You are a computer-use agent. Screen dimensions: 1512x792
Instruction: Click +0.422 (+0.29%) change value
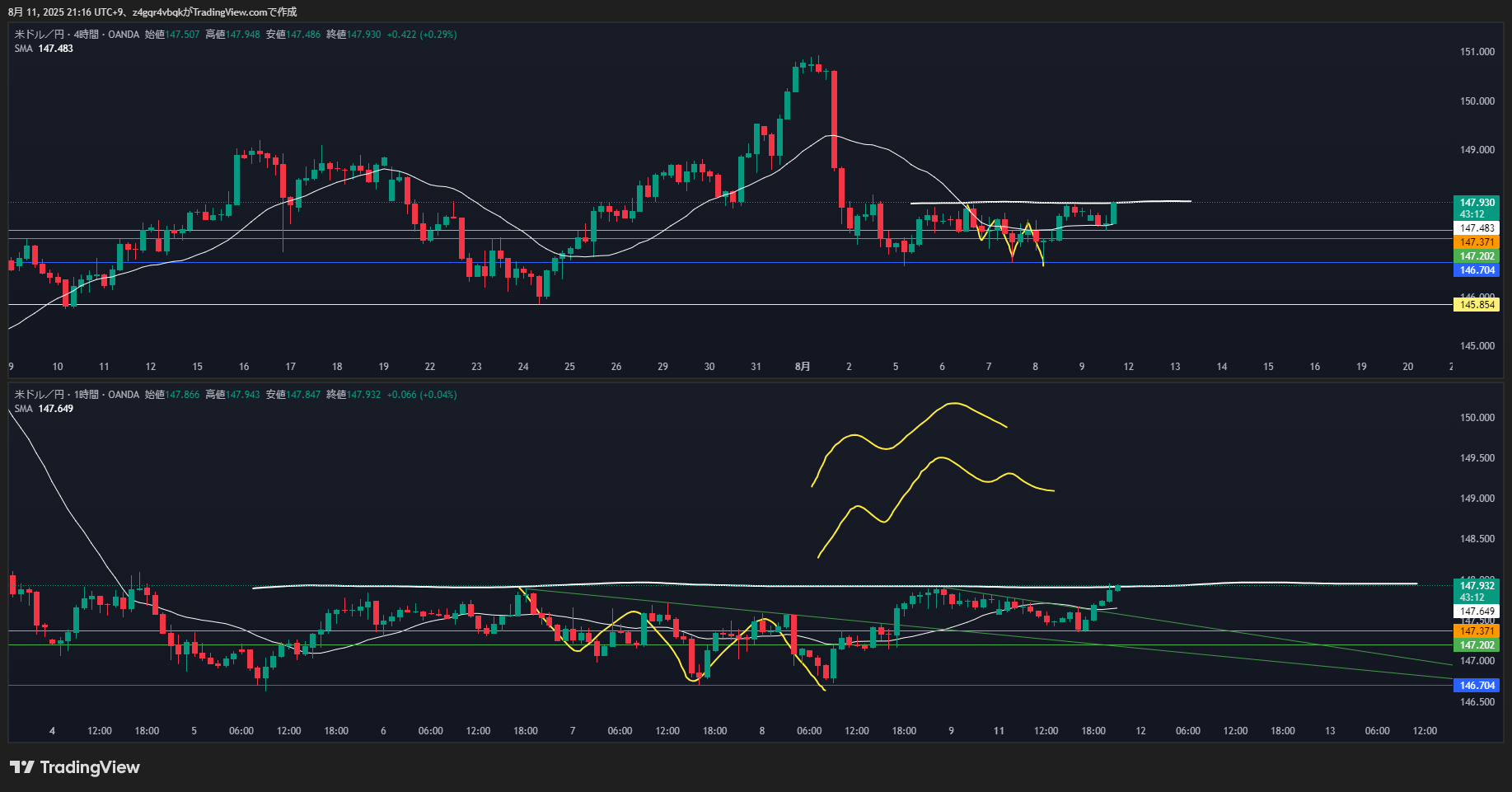(422, 35)
